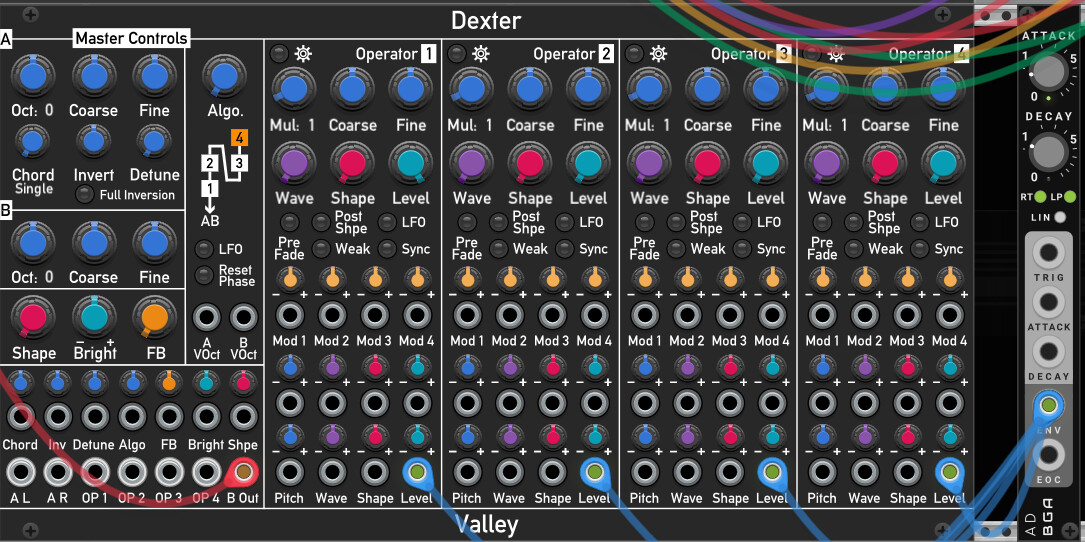Click the master A Oct knob
Screen dimensions: 1085x542
point(33,74)
